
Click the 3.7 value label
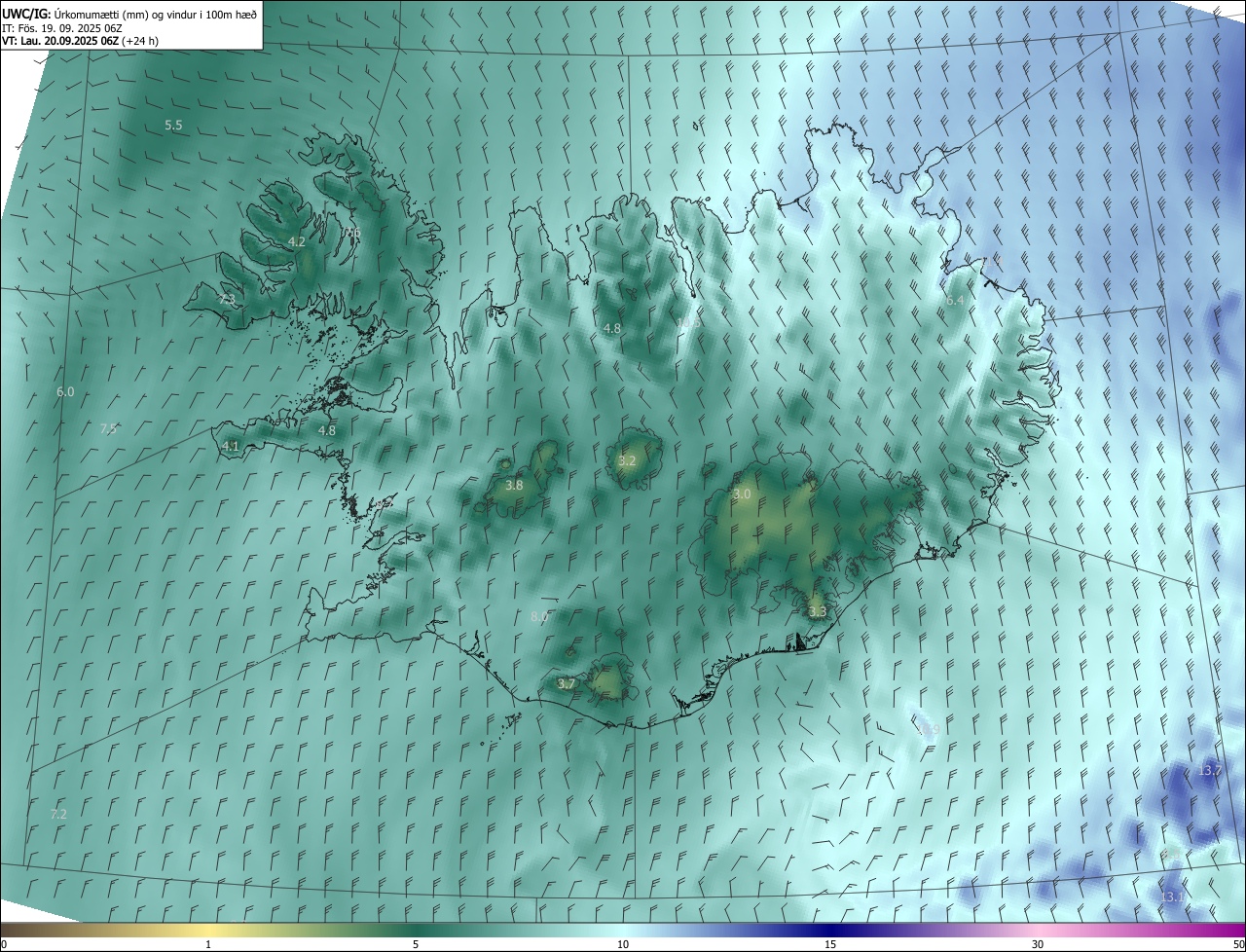[567, 684]
